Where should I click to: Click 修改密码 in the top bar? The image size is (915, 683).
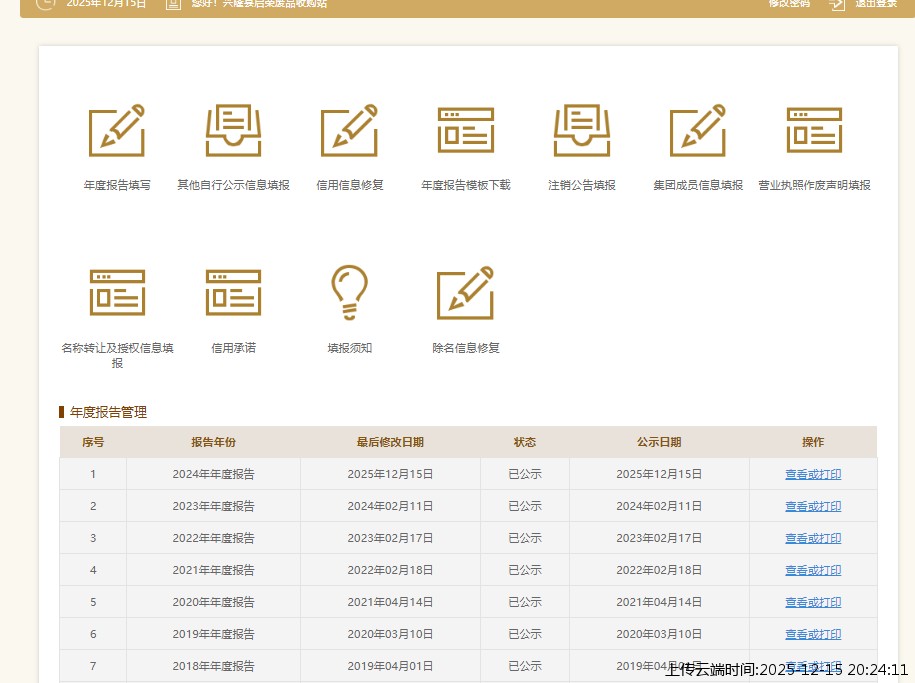coord(789,4)
